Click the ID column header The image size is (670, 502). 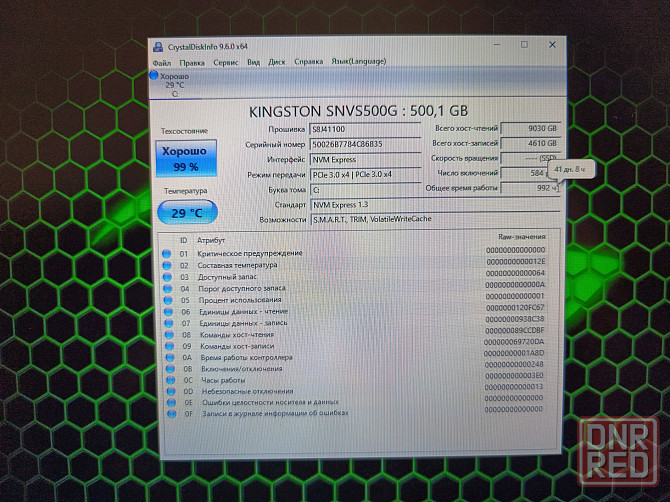tap(183, 241)
